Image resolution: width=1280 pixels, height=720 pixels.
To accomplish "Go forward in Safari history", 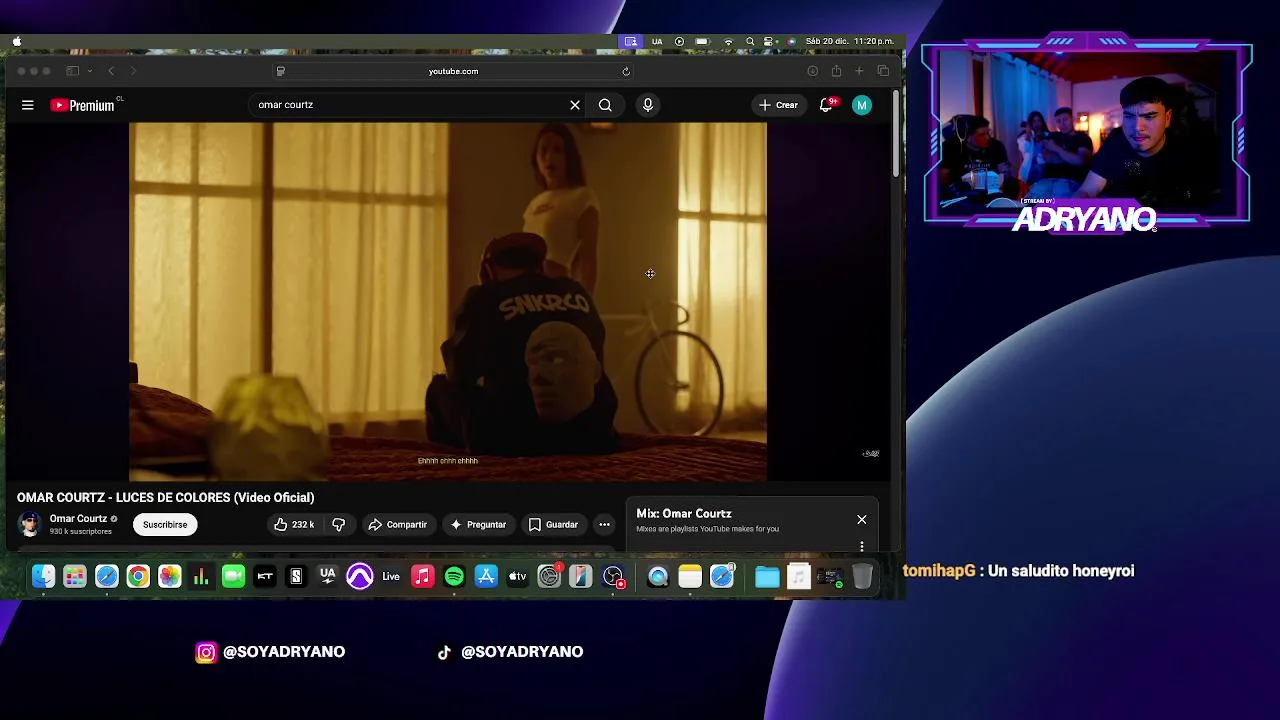I will [x=133, y=71].
